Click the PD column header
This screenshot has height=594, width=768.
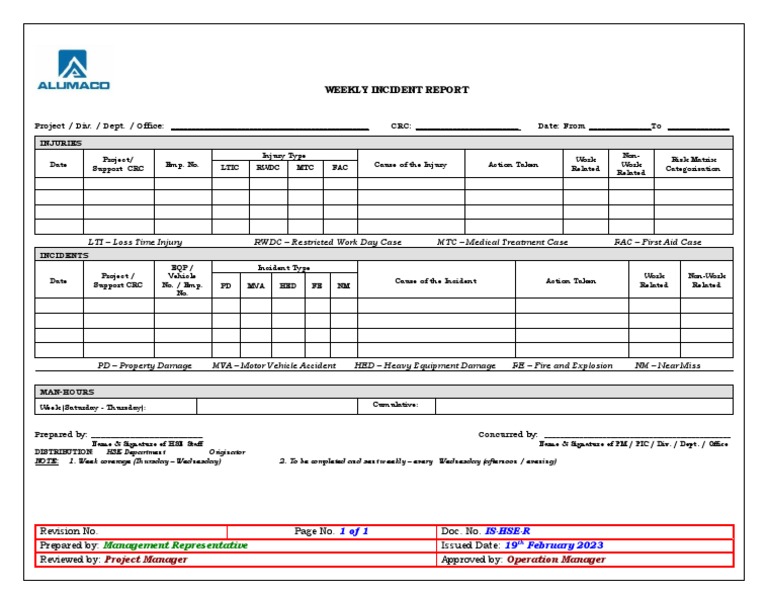[226, 285]
